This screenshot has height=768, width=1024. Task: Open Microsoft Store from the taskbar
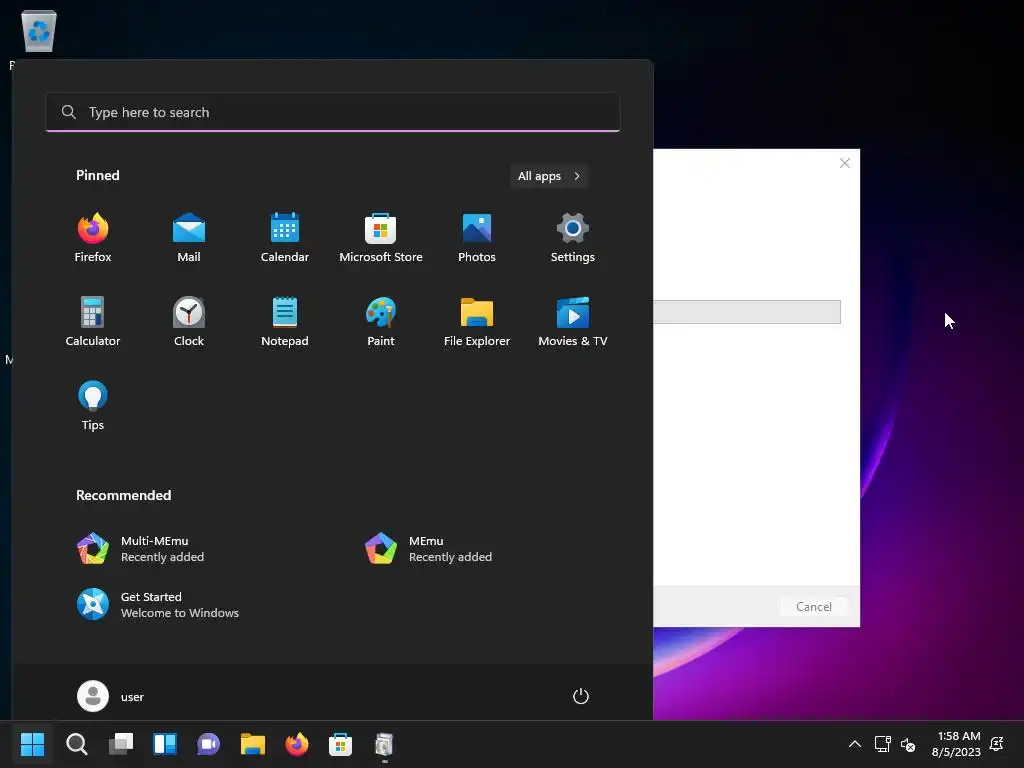[340, 744]
